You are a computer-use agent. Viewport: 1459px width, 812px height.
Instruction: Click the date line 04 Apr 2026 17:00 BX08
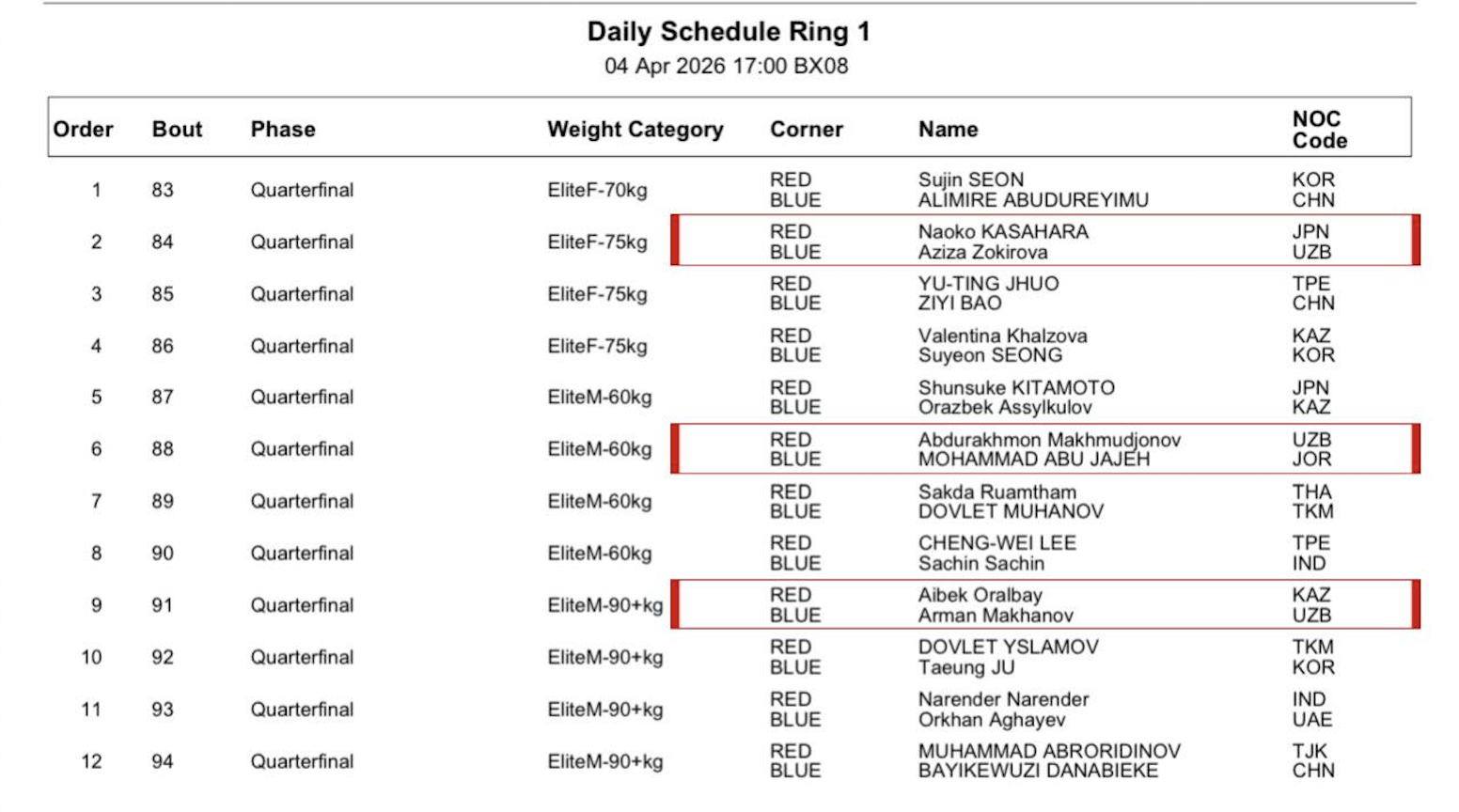726,66
